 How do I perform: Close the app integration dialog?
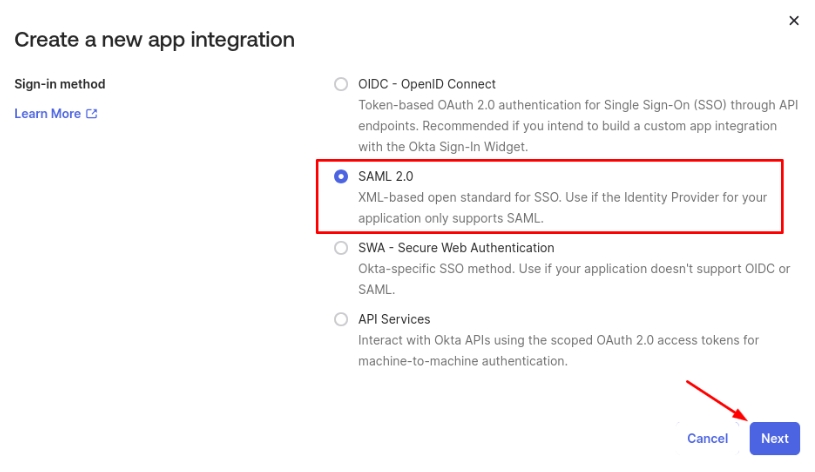(794, 21)
